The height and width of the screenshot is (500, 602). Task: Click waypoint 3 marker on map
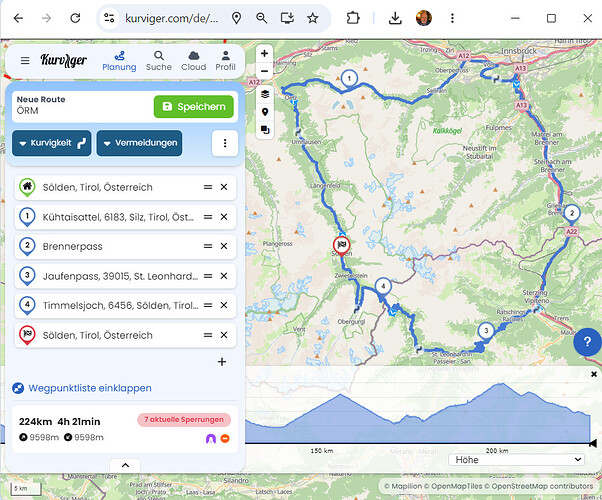tap(486, 332)
